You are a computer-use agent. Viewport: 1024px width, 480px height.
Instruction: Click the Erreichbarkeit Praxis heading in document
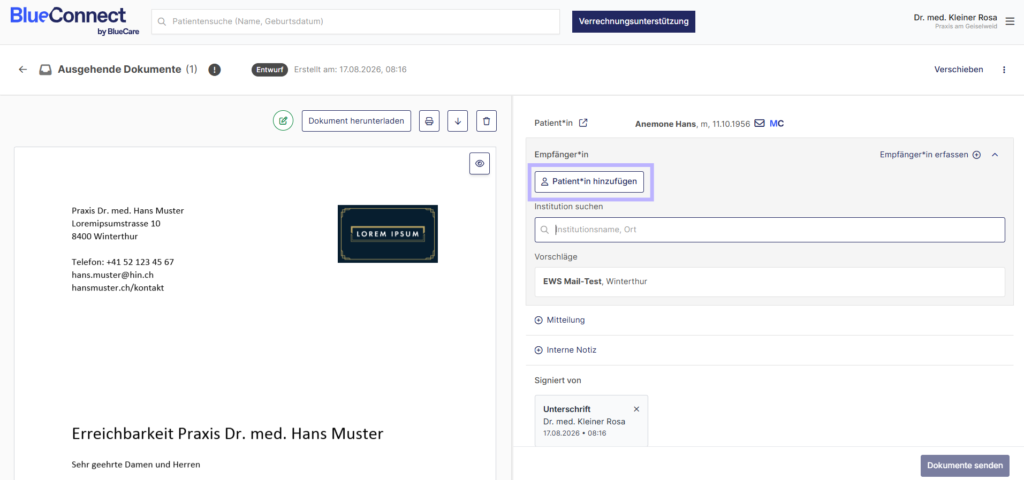coord(227,434)
